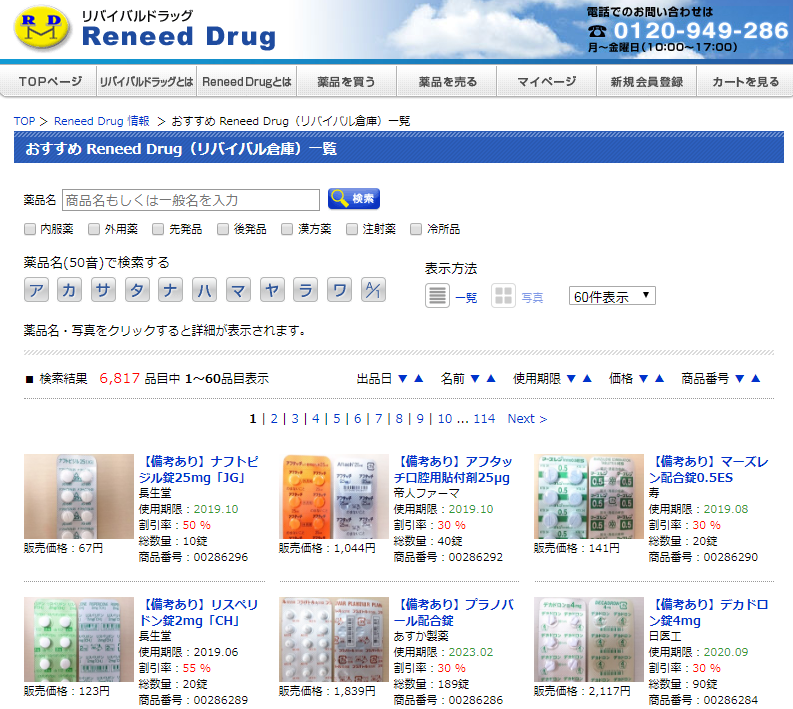
Task: Filter by A/1 alphanumeric button
Action: 373,290
